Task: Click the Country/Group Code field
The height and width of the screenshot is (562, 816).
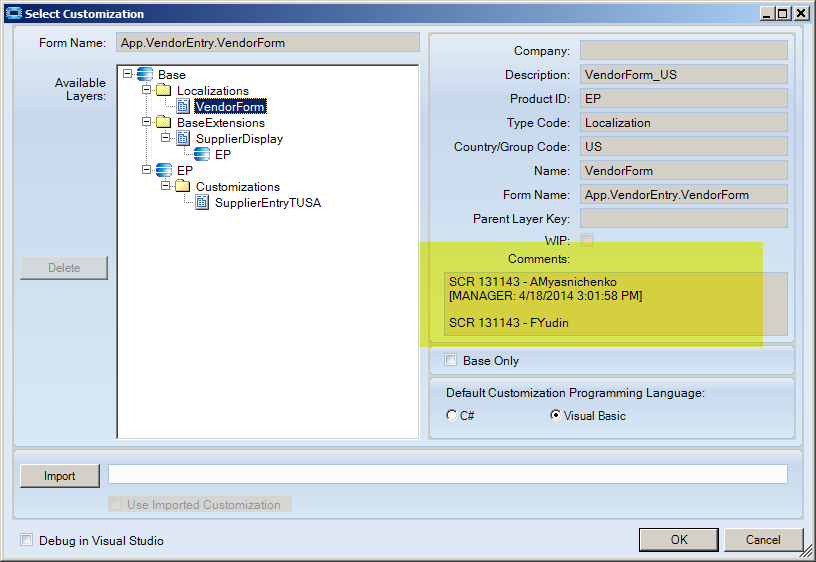Action: click(684, 146)
